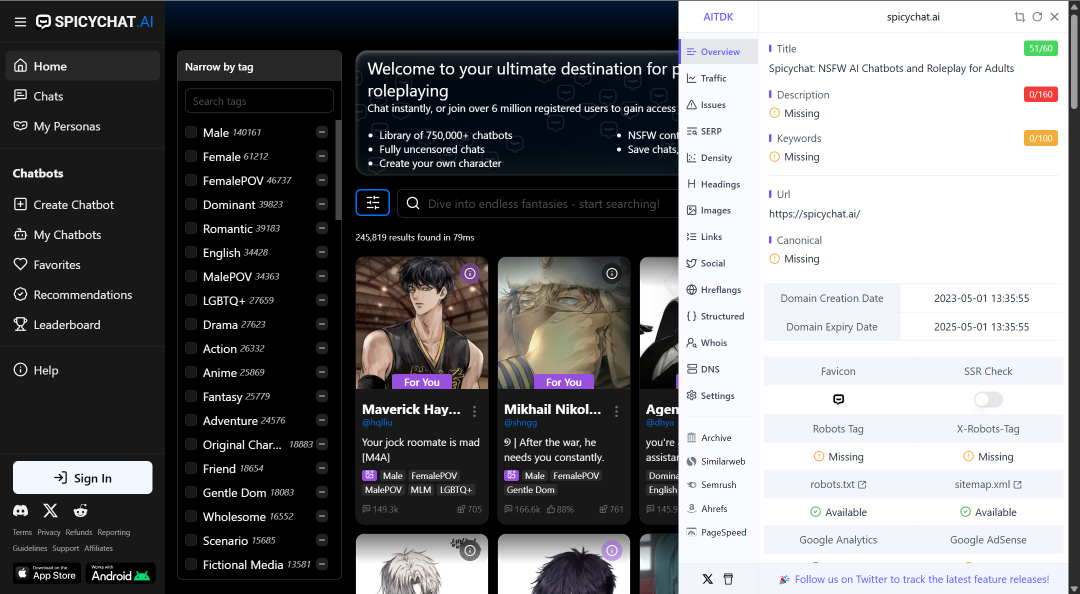Open the Privacy footer link
Viewport: 1080px width, 594px height.
coord(49,532)
